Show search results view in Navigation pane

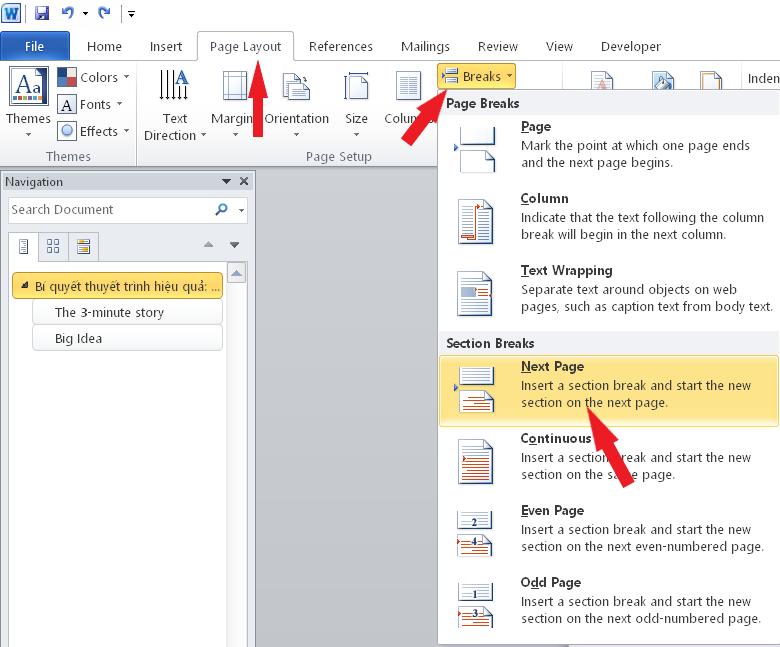83,246
